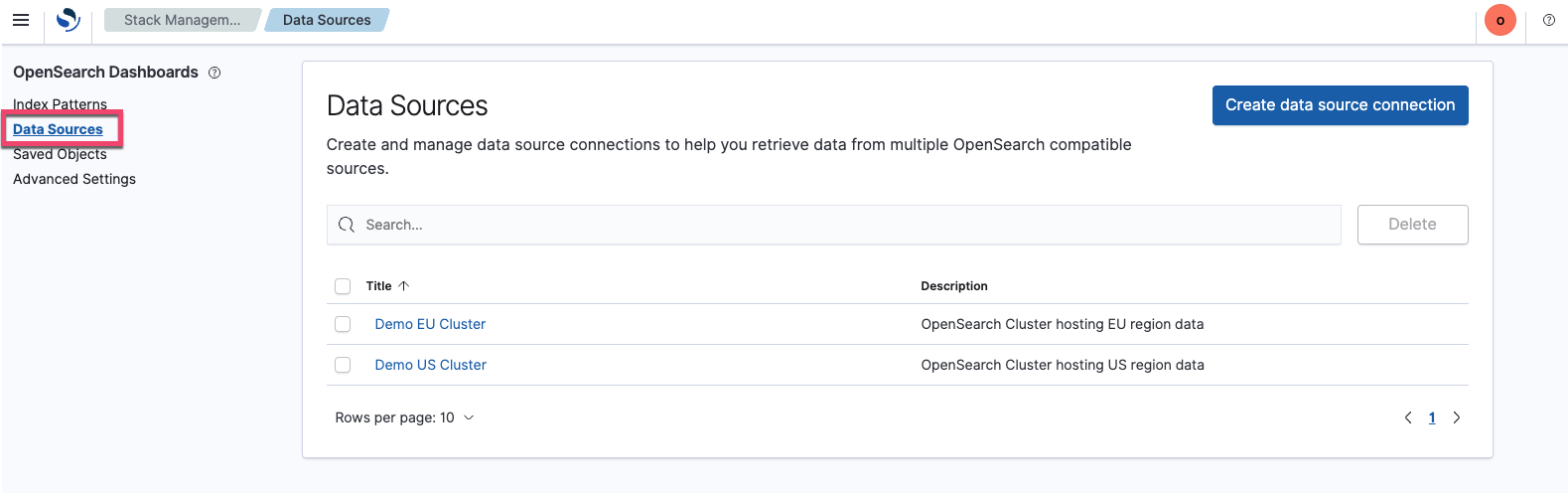
Task: Go to previous page arrow
Action: pos(1407,417)
